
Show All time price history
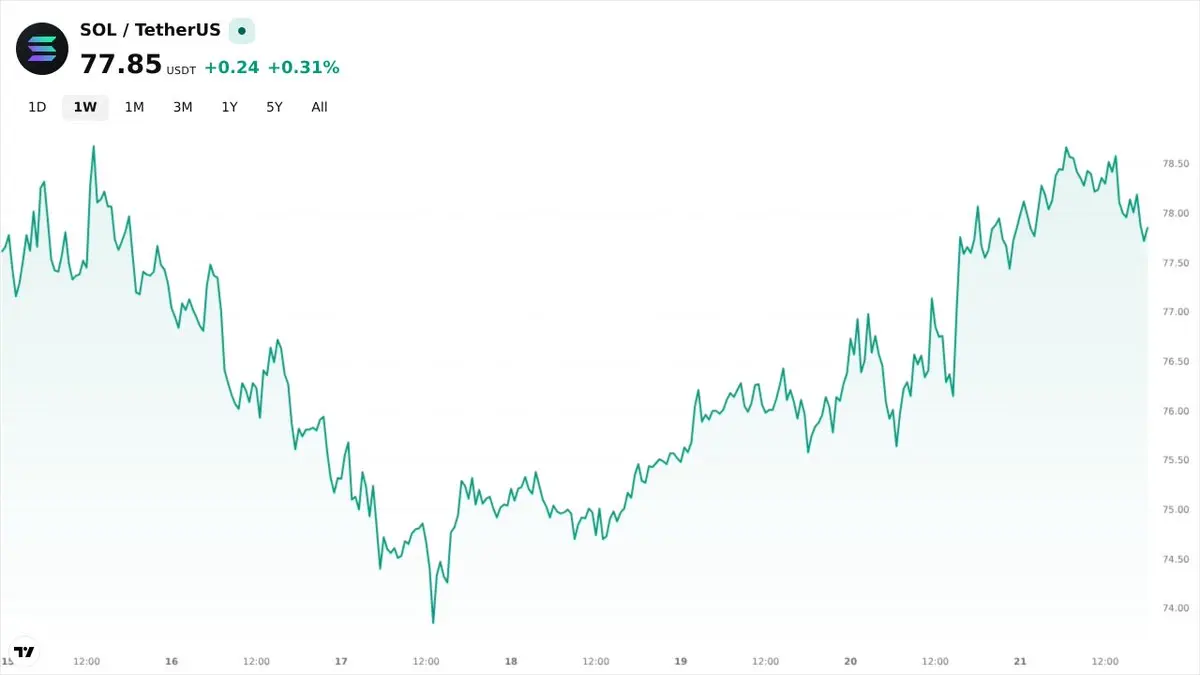[x=319, y=107]
